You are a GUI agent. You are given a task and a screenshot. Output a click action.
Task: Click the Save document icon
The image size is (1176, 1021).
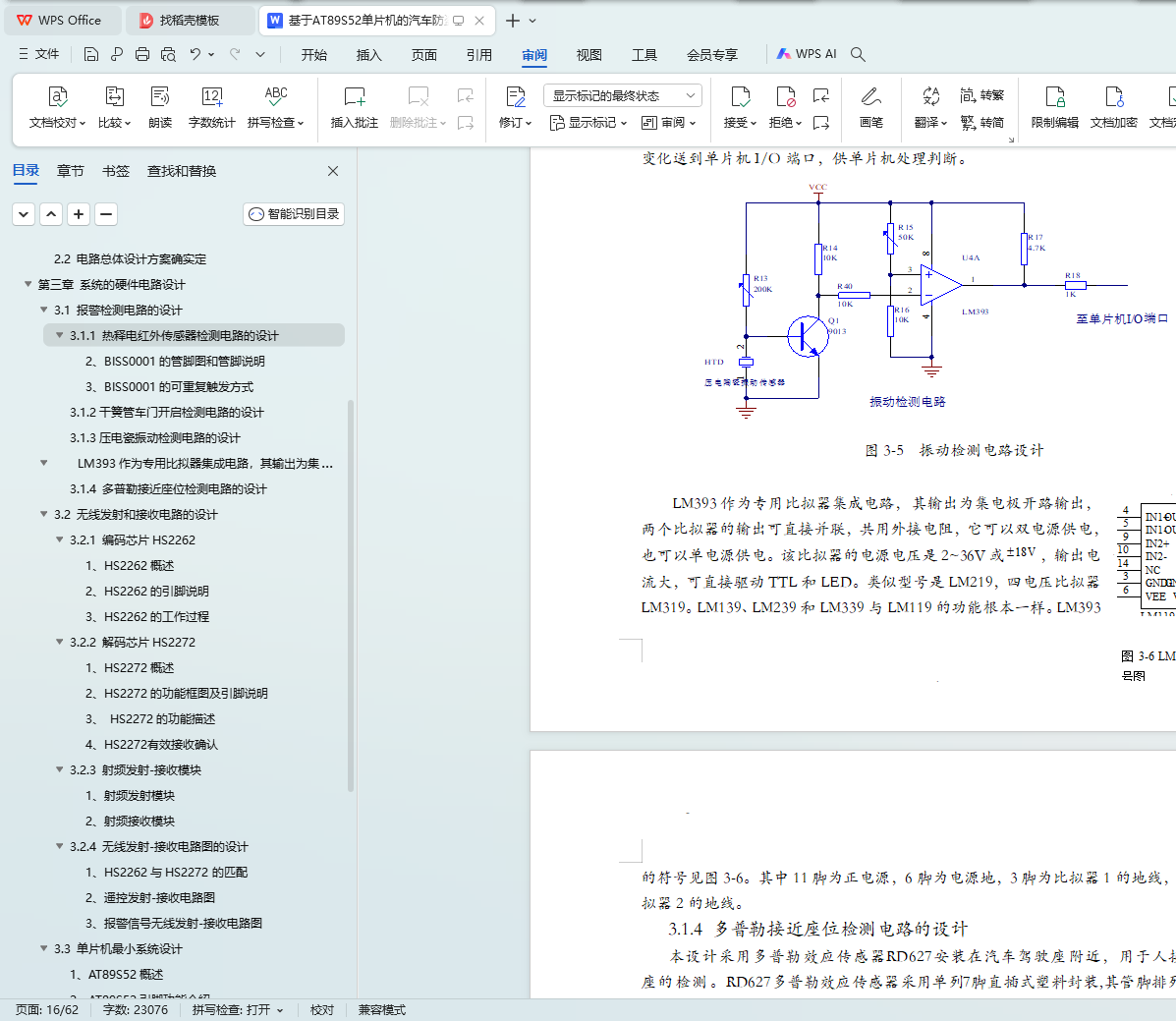90,54
